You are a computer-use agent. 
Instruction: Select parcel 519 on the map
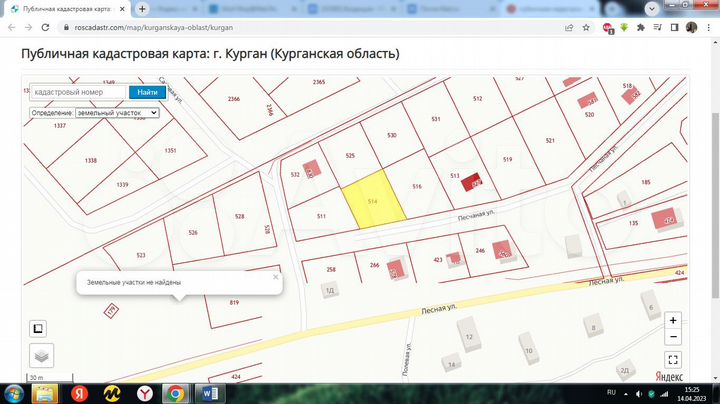click(507, 160)
